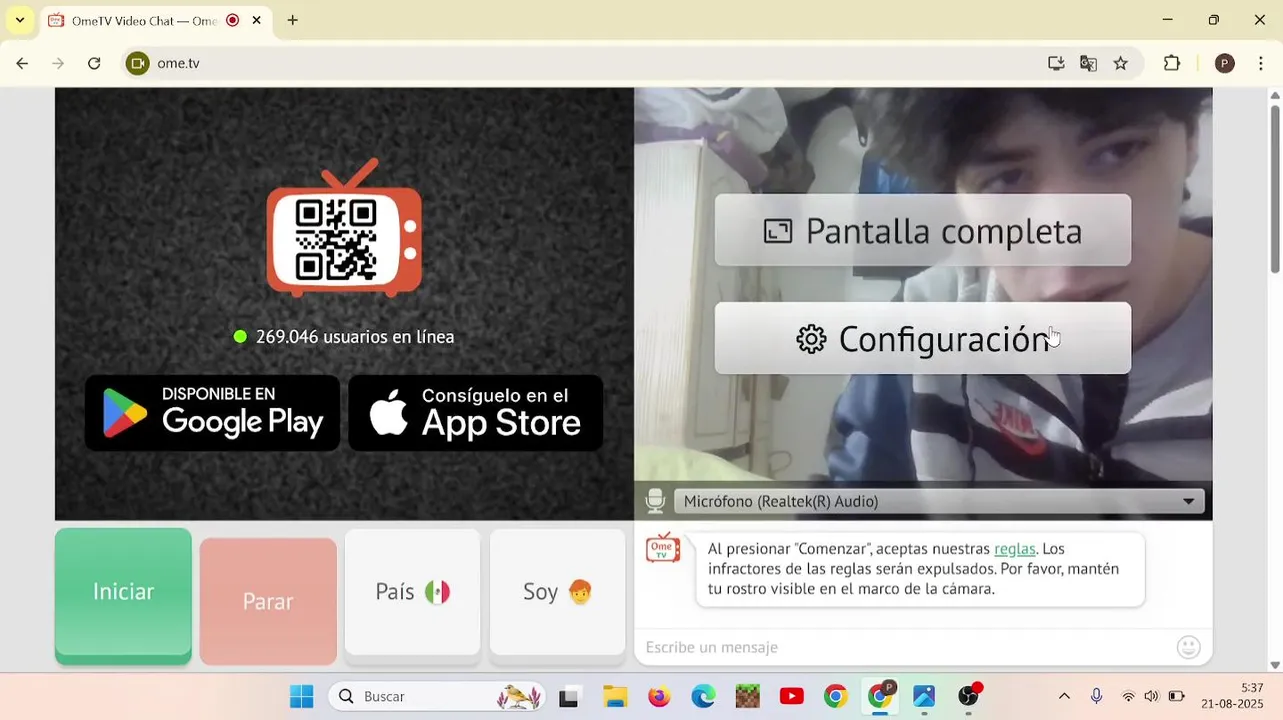The image size is (1283, 720).
Task: Open YouTube app from taskbar
Action: 791,696
